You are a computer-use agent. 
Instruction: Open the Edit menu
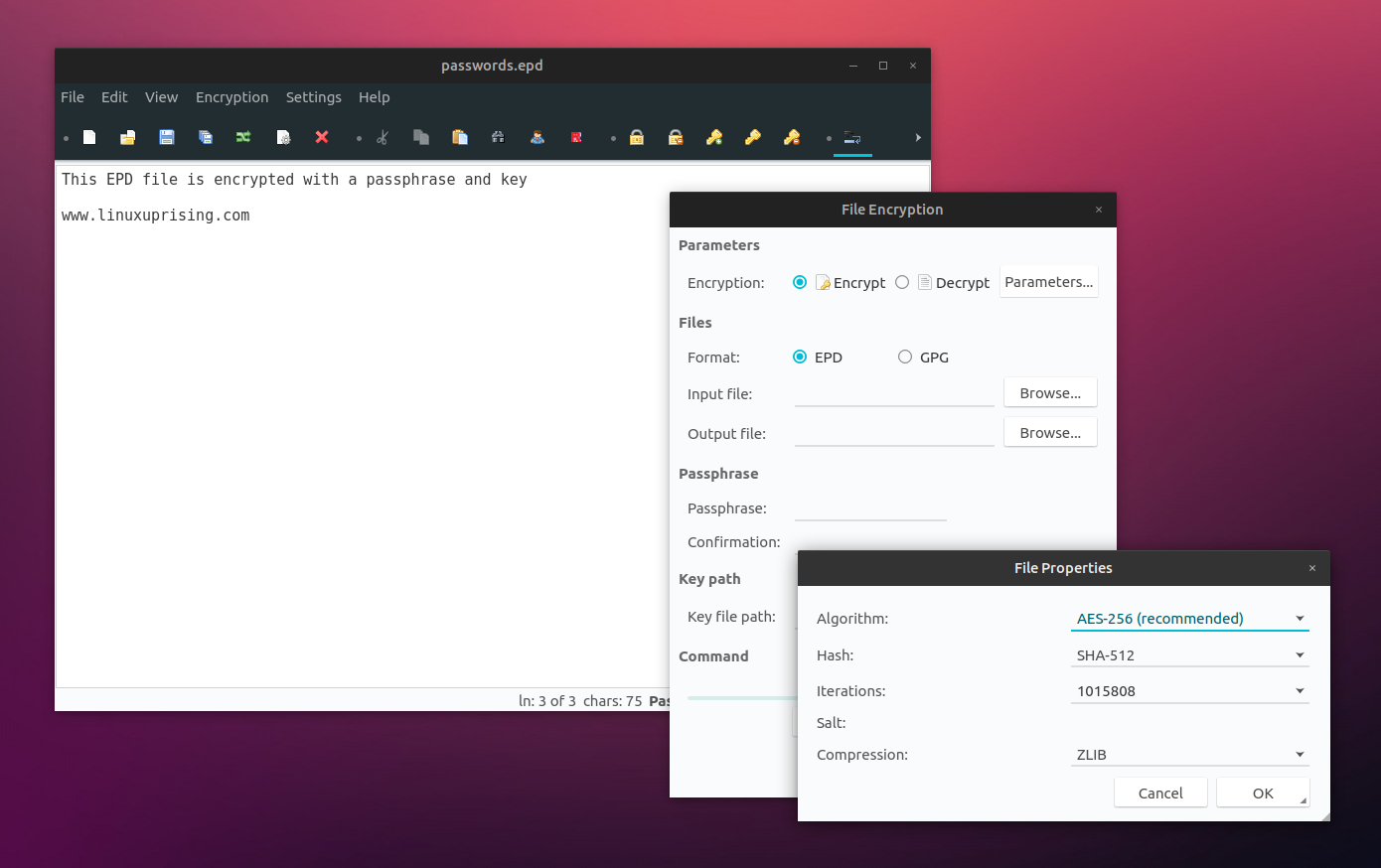coord(114,97)
